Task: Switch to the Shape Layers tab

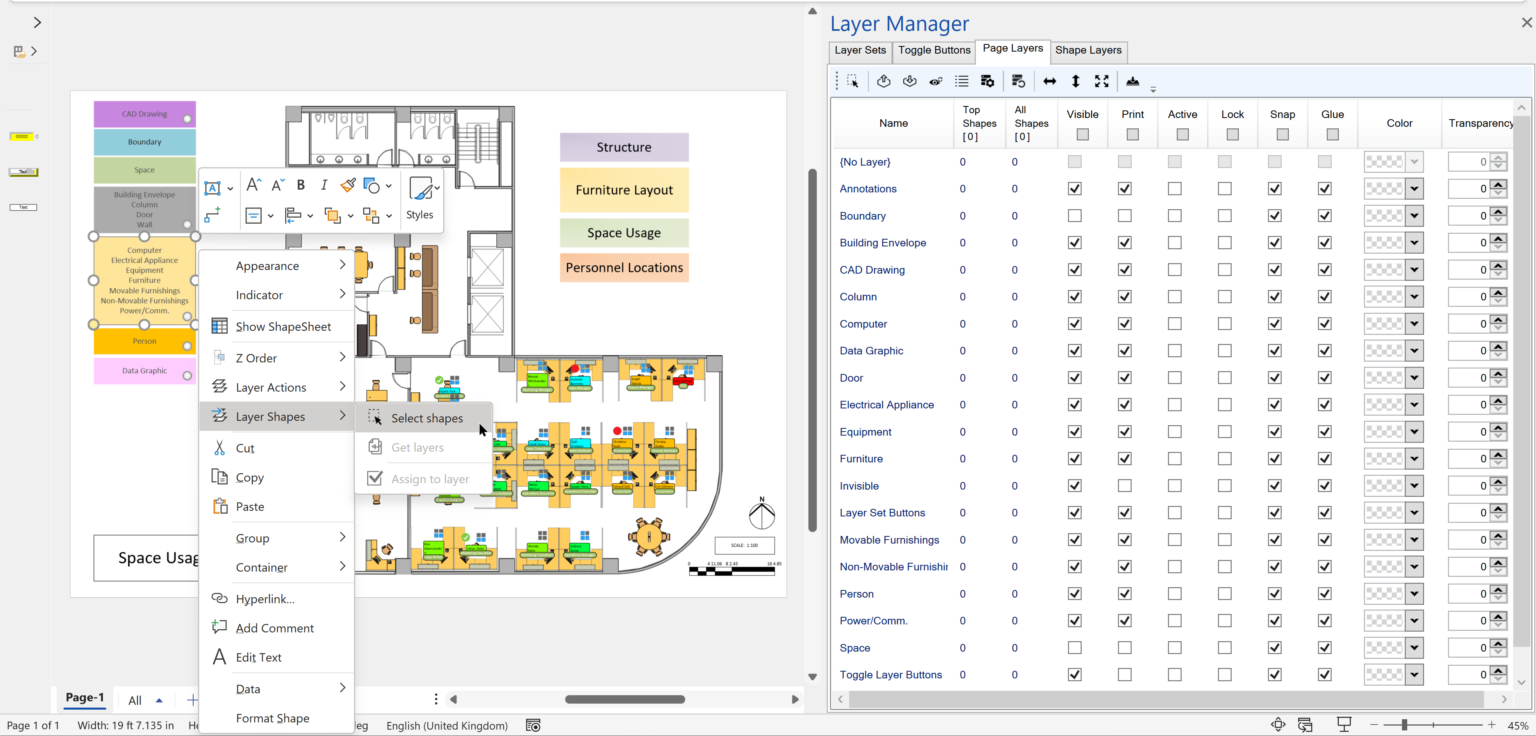Action: [x=1088, y=50]
